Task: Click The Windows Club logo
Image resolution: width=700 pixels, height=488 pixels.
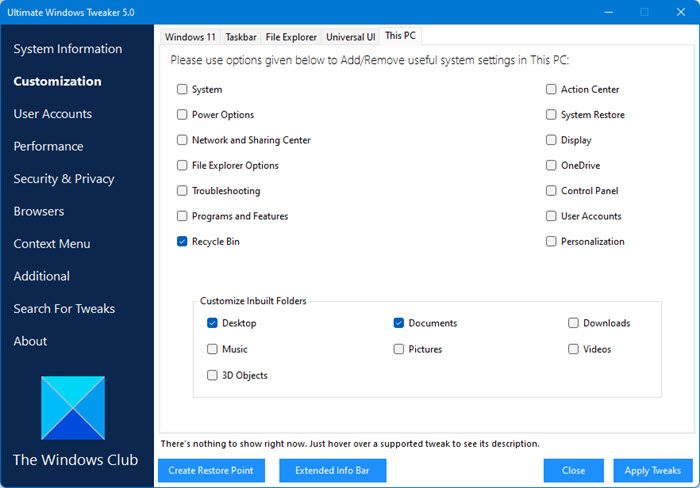Action: (73, 408)
